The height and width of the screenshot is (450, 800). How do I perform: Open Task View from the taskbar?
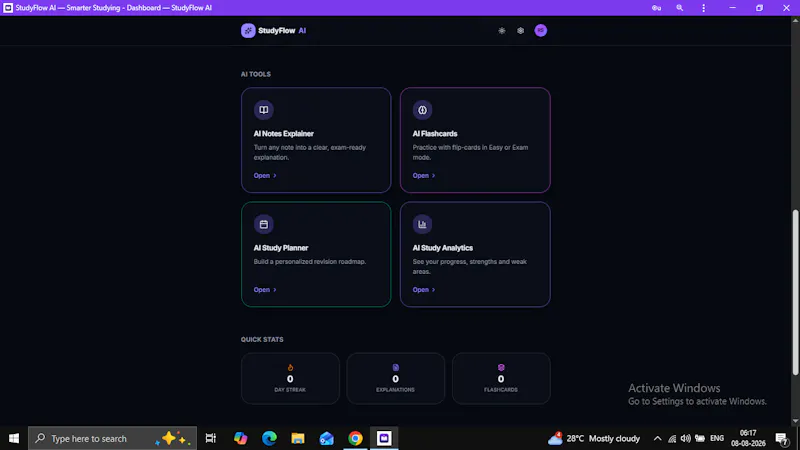click(211, 438)
